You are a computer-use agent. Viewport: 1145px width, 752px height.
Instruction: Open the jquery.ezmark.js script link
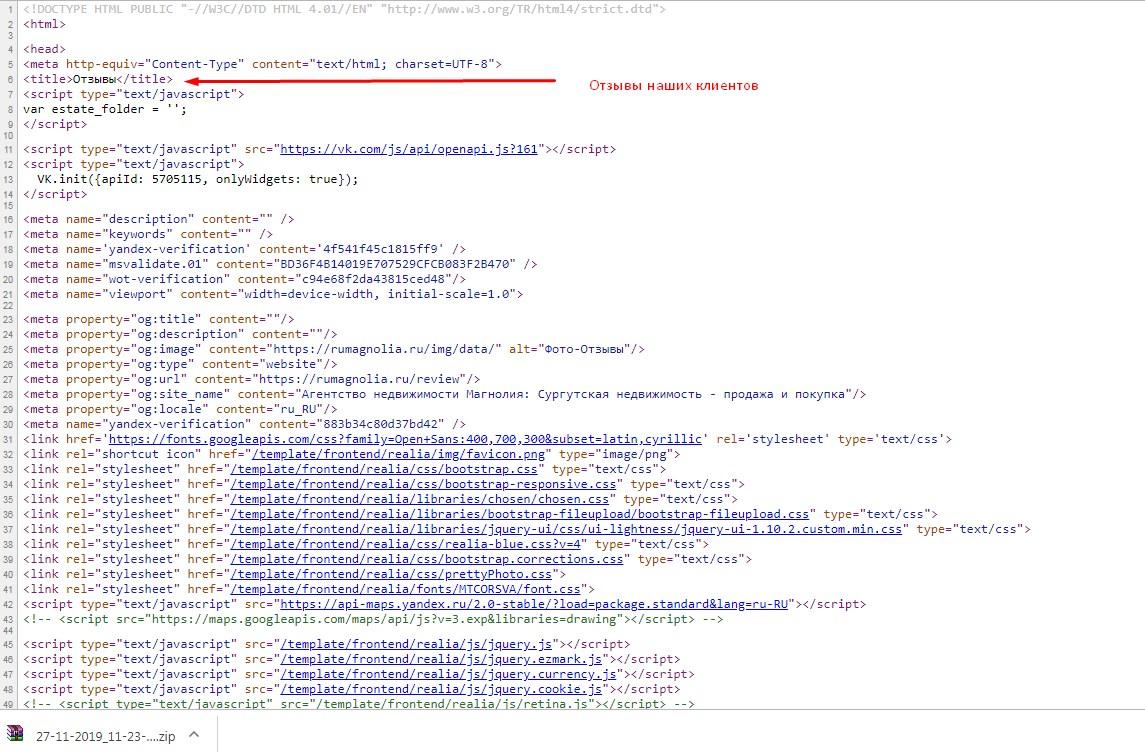pyautogui.click(x=441, y=659)
